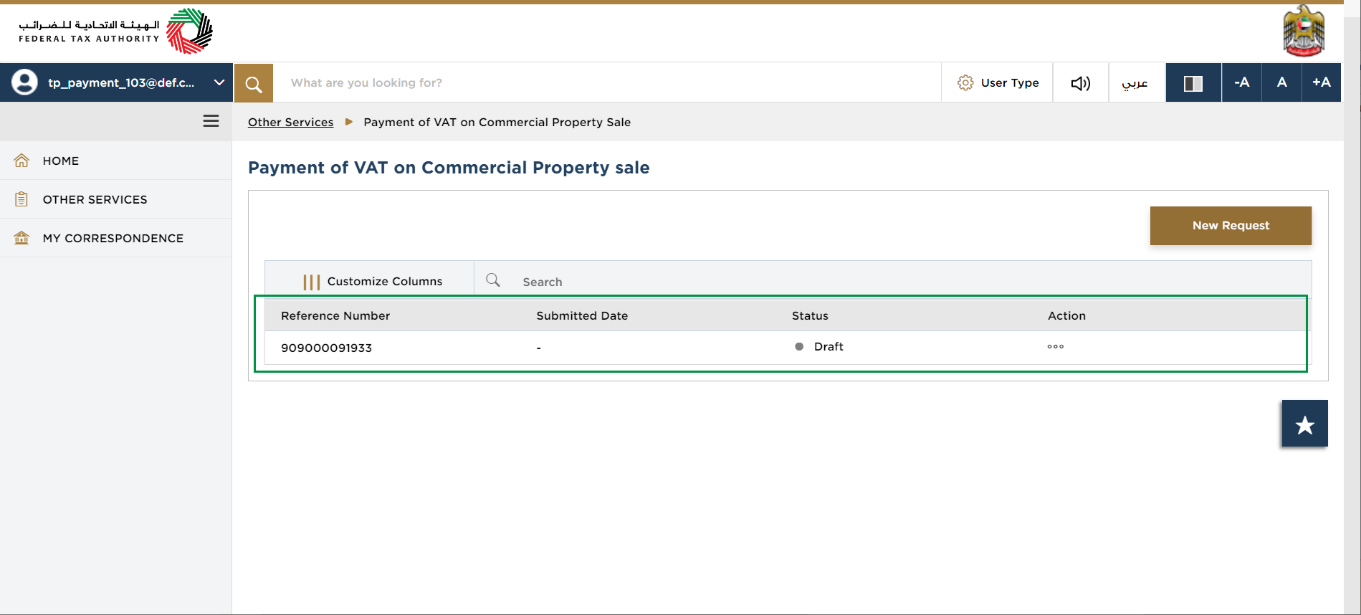Image resolution: width=1361 pixels, height=615 pixels.
Task: Click the UAE emblem icon
Action: point(1303,31)
